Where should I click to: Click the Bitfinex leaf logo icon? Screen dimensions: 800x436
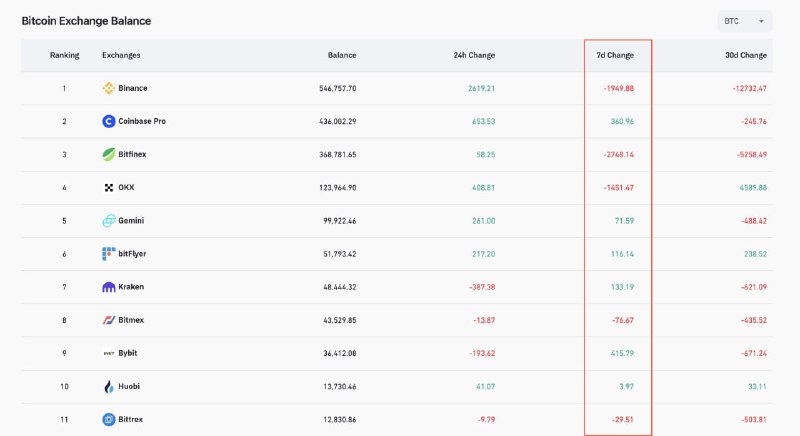tap(108, 155)
